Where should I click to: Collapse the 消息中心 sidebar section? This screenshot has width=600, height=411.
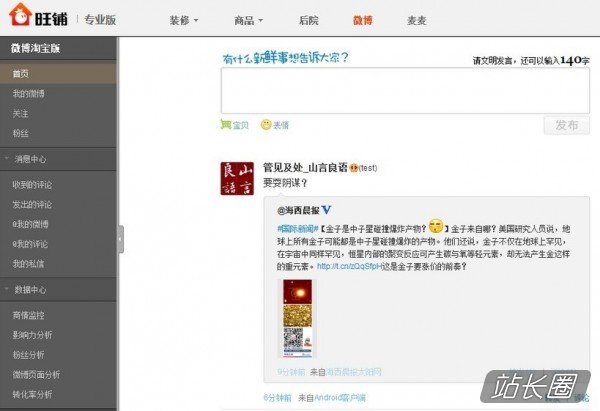coord(7,158)
